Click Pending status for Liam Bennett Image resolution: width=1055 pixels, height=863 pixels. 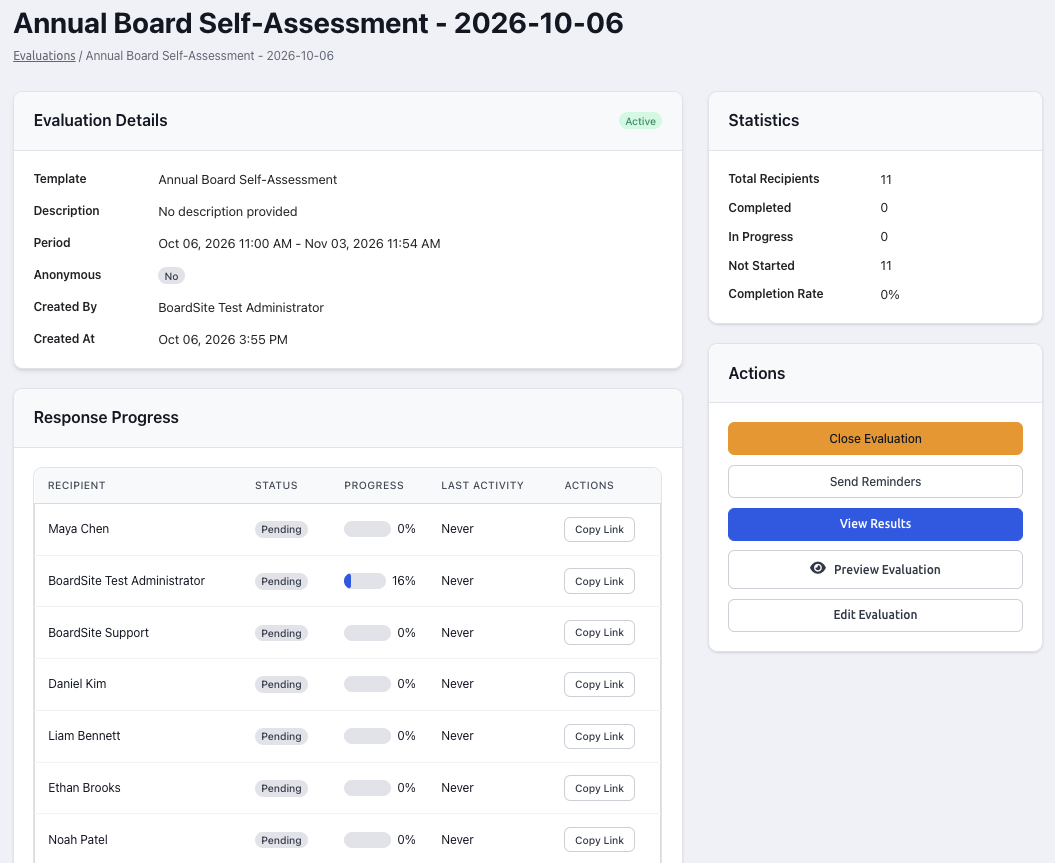coord(281,737)
